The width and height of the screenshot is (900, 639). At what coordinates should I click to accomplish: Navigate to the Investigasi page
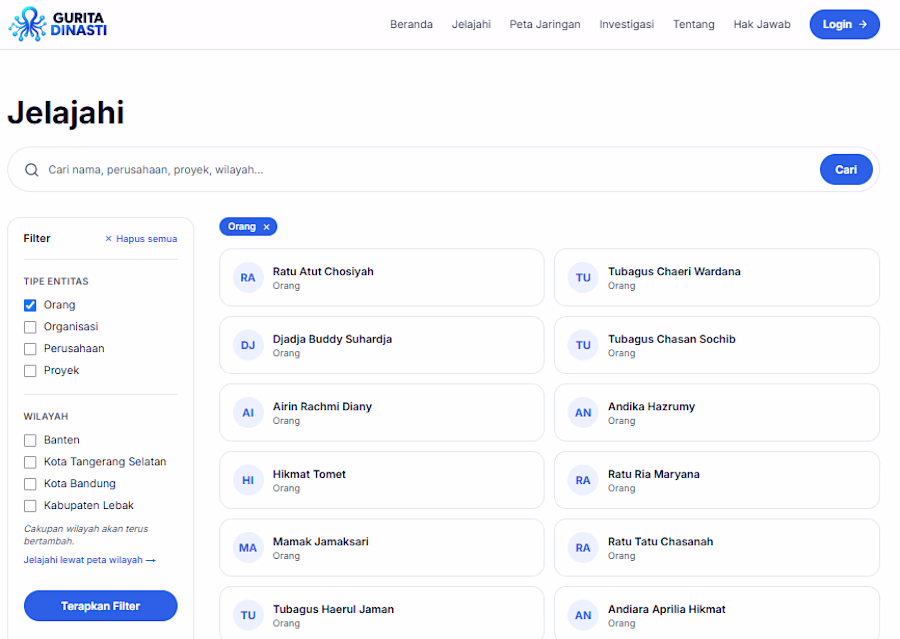click(627, 24)
